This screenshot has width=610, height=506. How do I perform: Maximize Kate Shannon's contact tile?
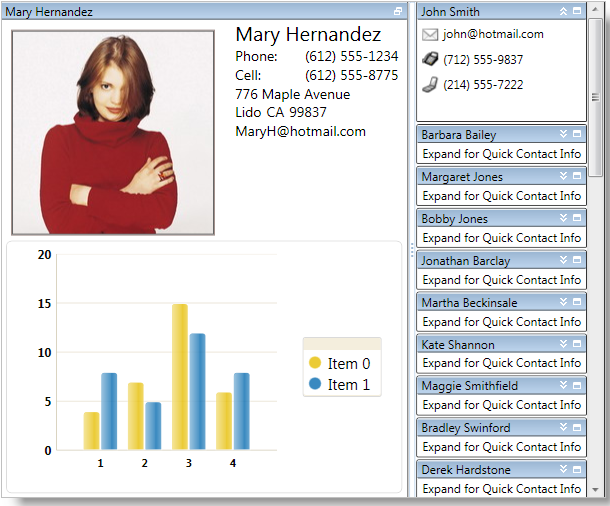pos(577,344)
